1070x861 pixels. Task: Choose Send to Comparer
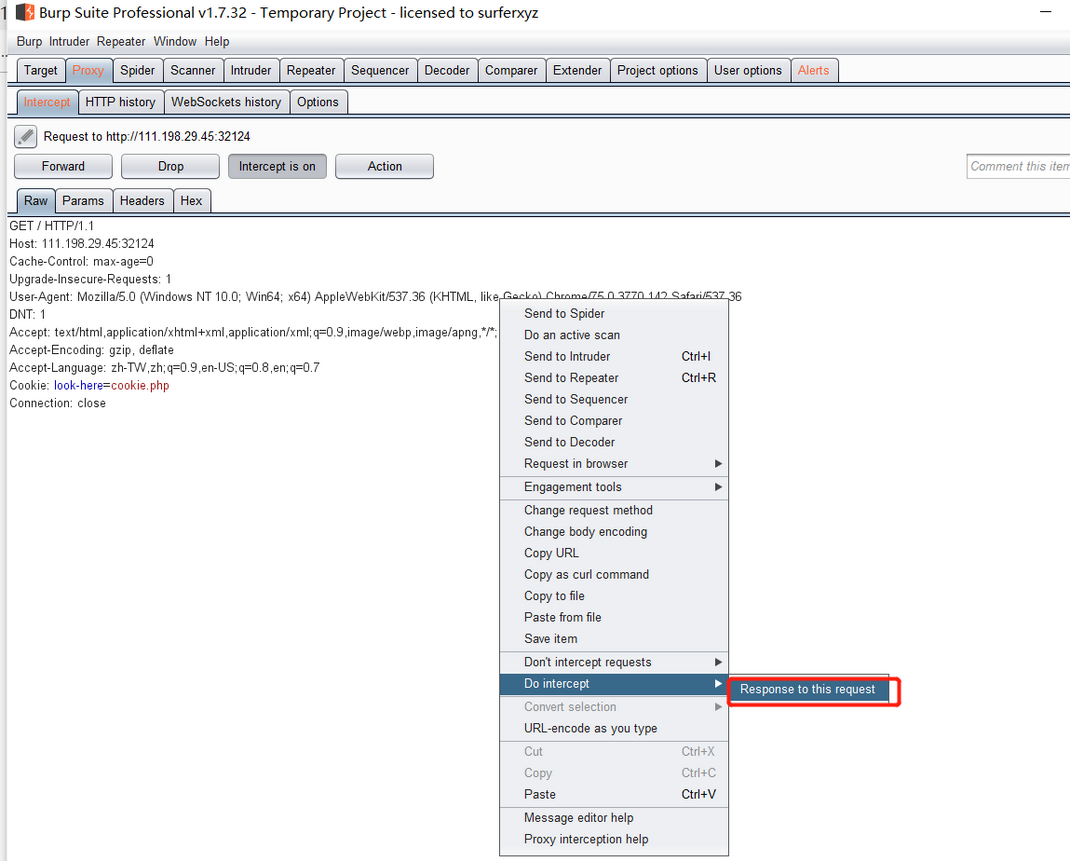(x=613, y=421)
